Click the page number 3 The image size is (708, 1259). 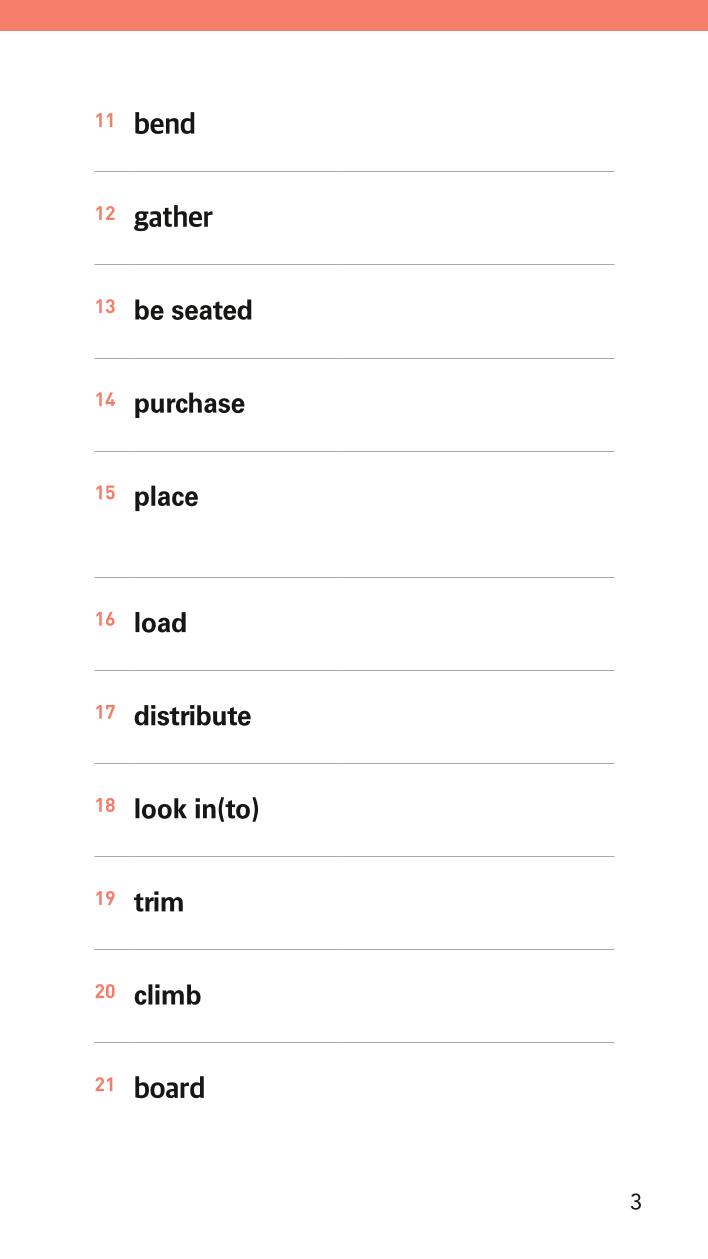pyautogui.click(x=636, y=1202)
